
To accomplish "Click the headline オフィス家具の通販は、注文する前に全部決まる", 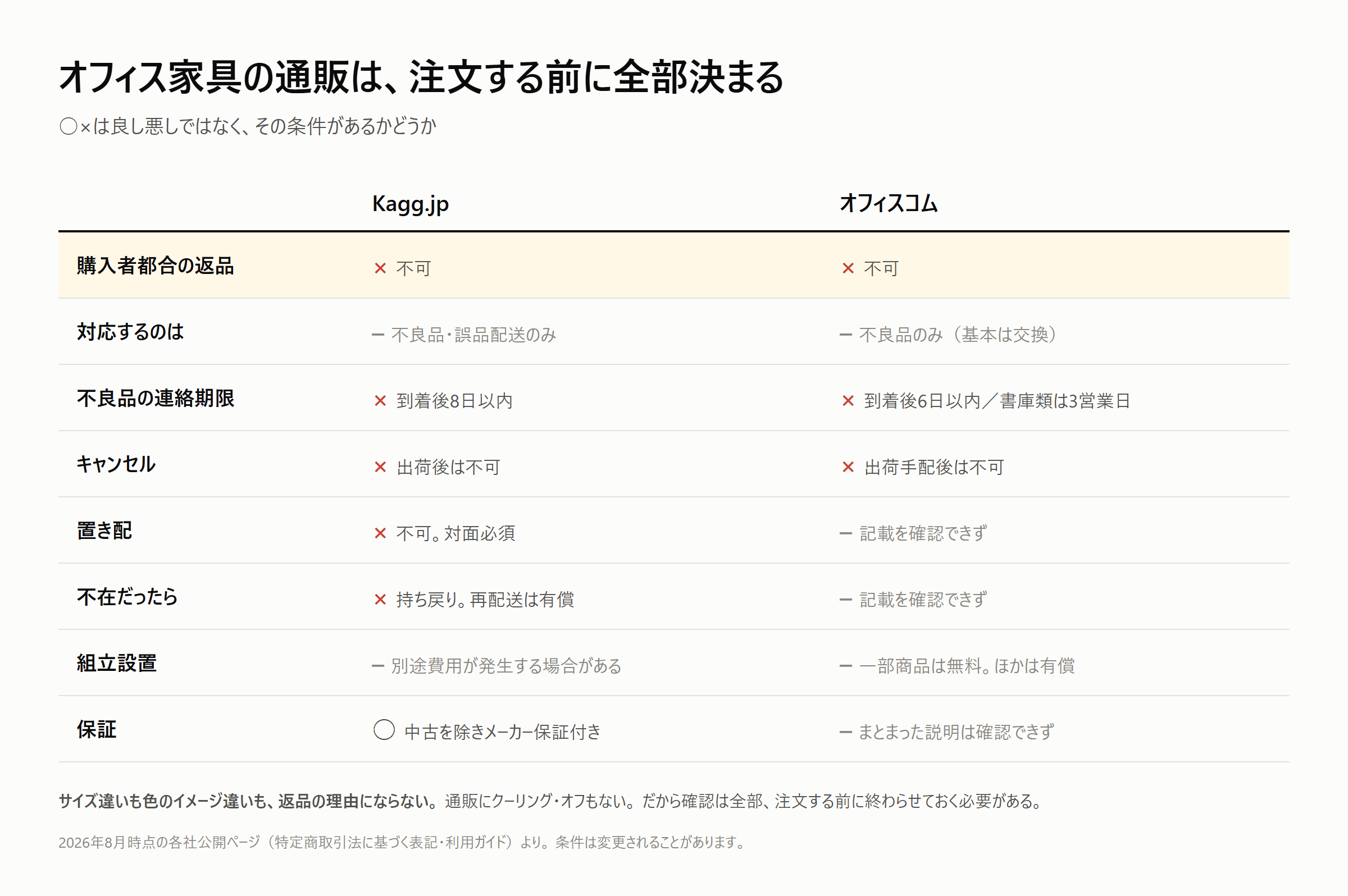I will point(421,76).
